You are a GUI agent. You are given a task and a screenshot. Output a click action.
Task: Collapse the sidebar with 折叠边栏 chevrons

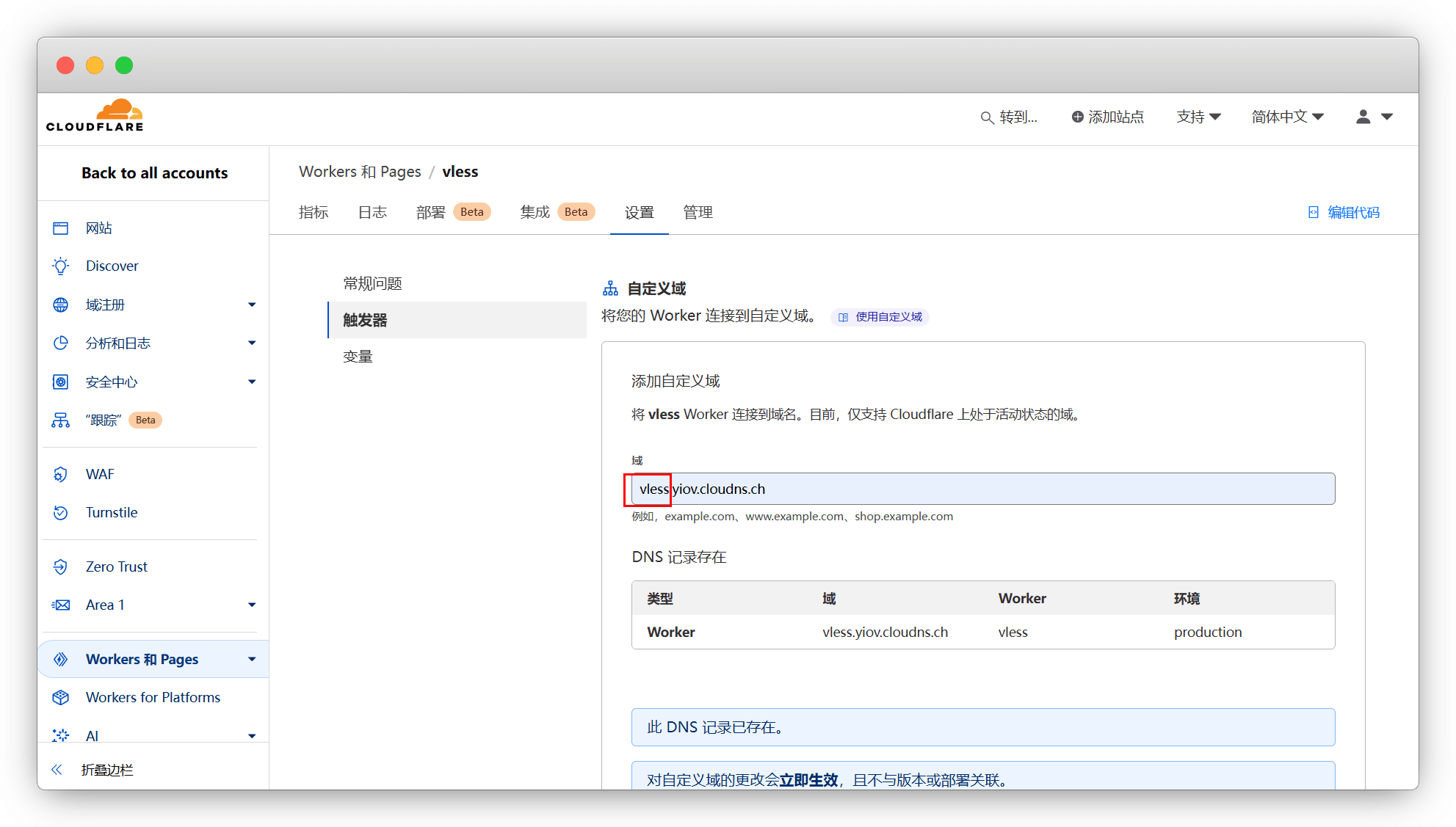57,770
